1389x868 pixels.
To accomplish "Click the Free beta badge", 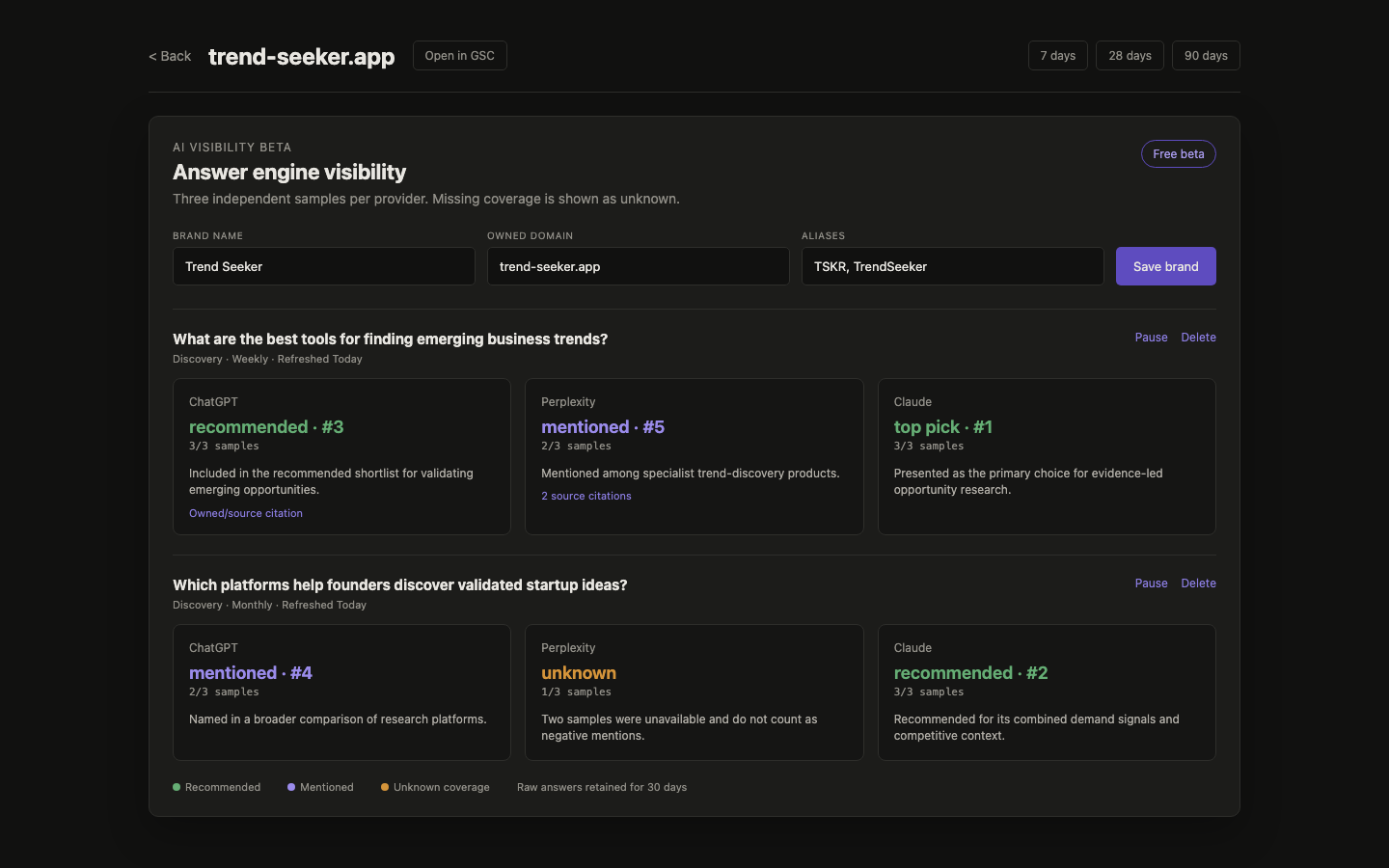I will 1179,154.
